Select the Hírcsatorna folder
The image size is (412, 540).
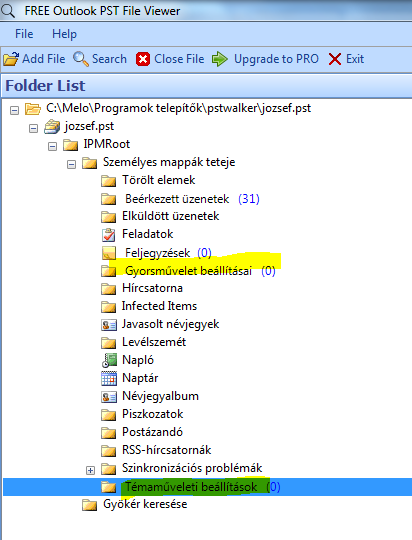pyautogui.click(x=152, y=288)
